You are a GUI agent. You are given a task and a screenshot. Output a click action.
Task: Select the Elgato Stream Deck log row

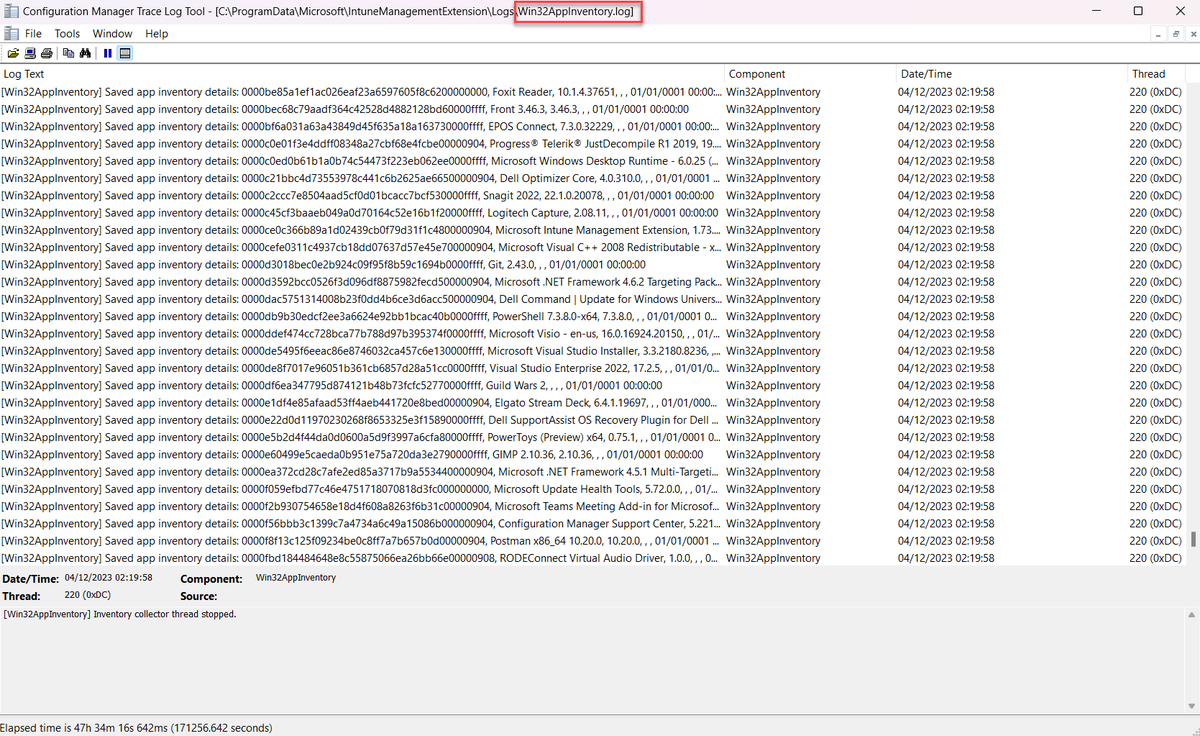(594, 402)
